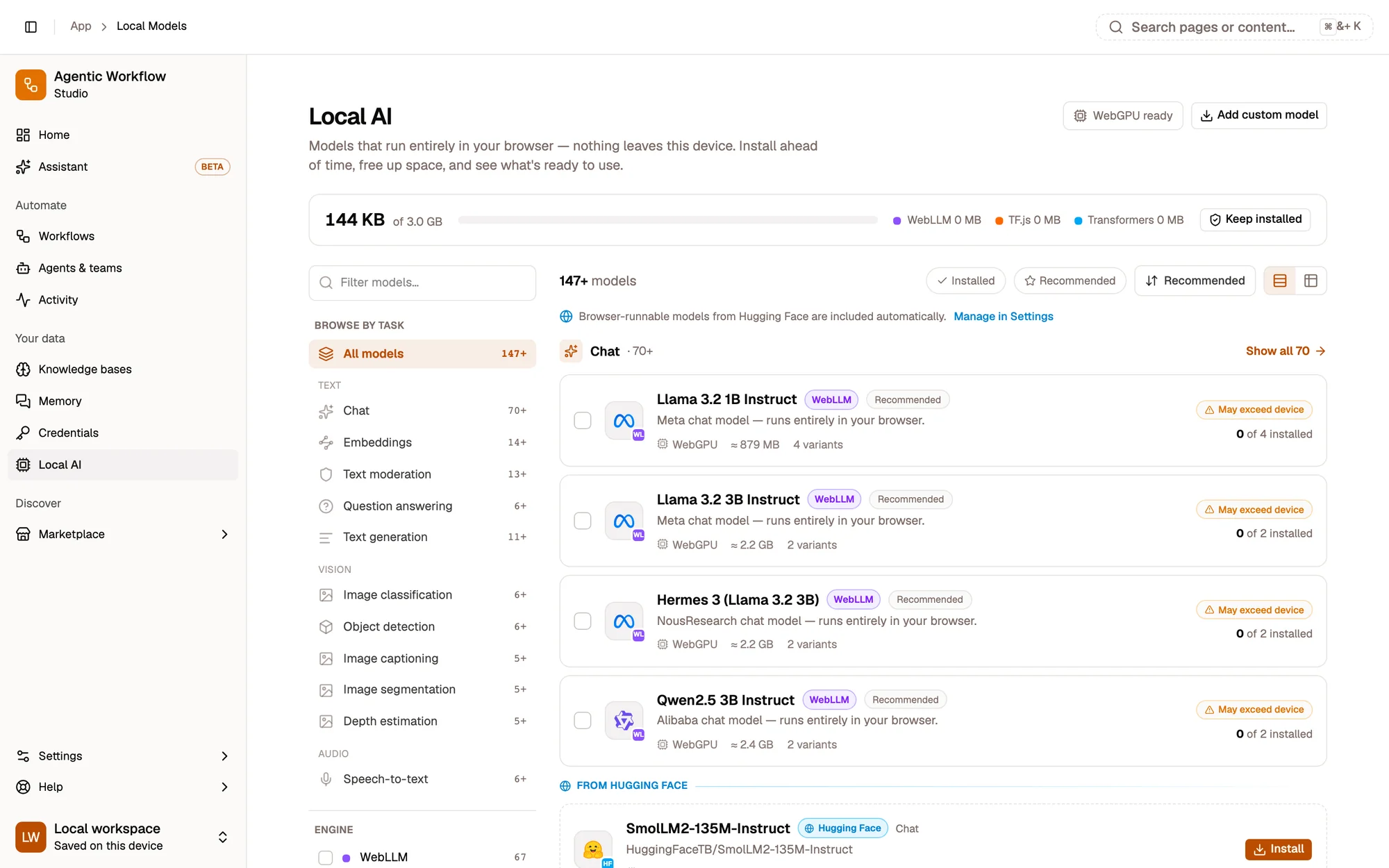
Task: Select Object detection task category
Action: pos(422,626)
